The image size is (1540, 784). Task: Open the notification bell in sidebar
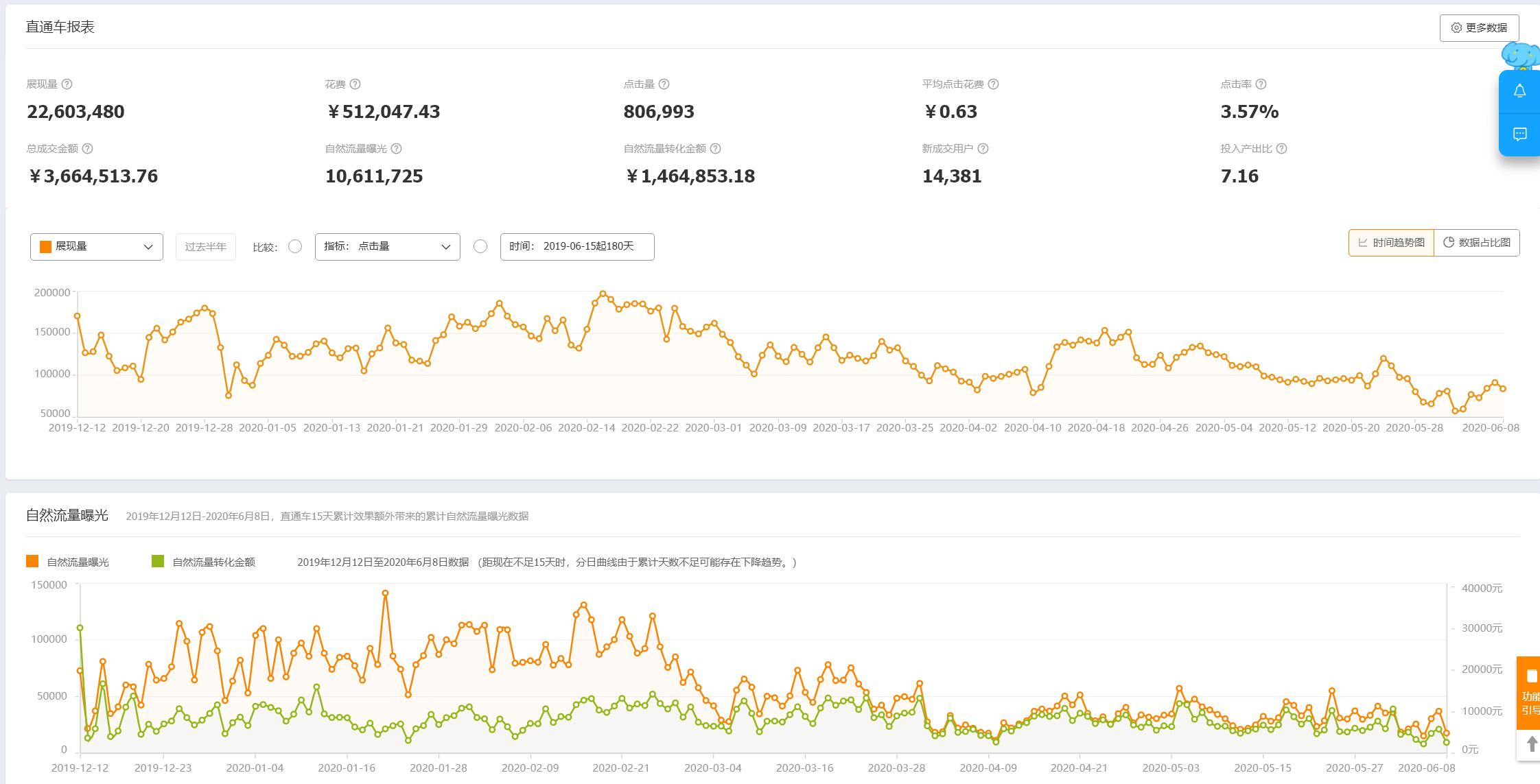click(x=1519, y=91)
